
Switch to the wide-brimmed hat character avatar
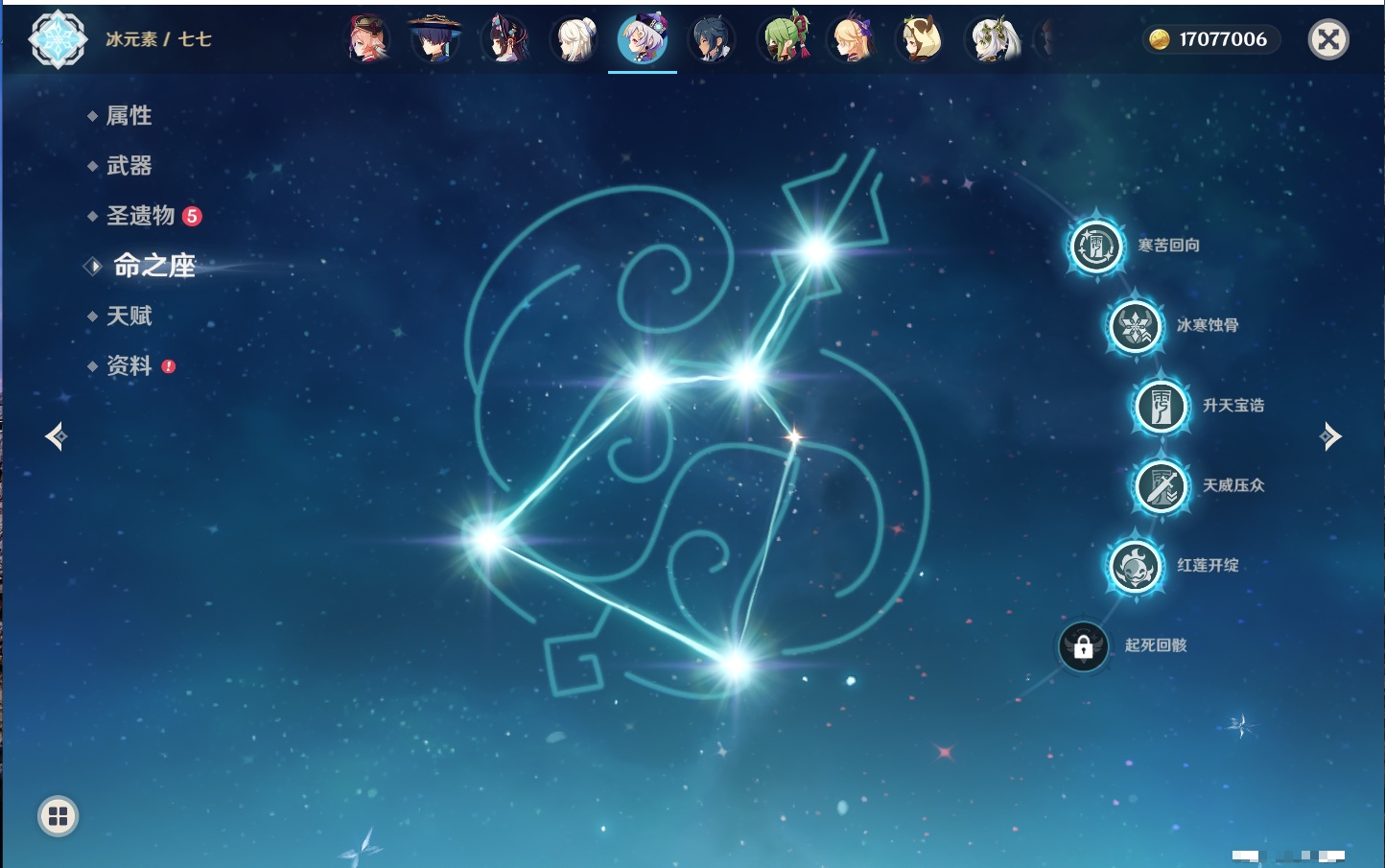(434, 39)
